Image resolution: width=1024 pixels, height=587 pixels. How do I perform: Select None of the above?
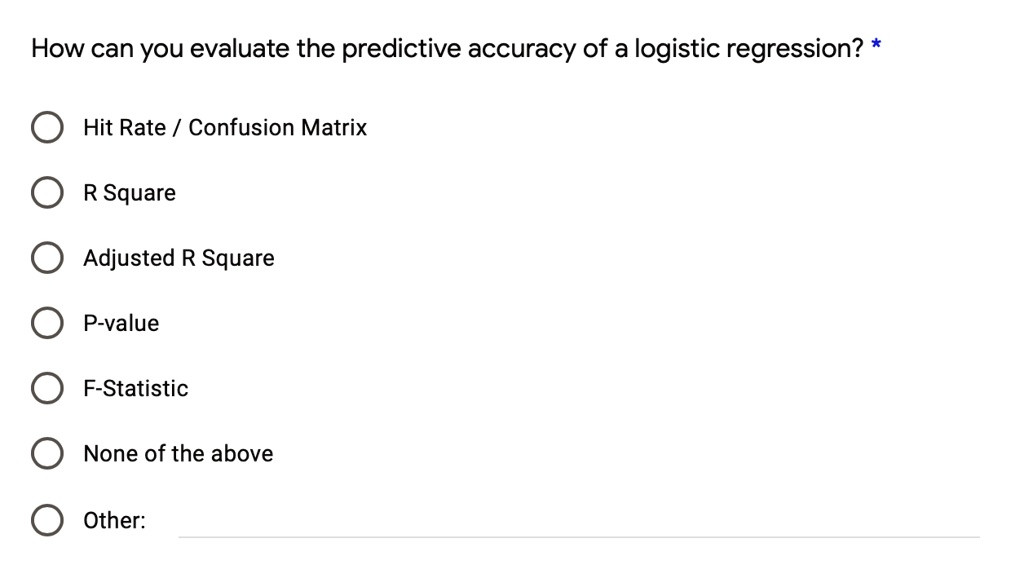click(47, 453)
